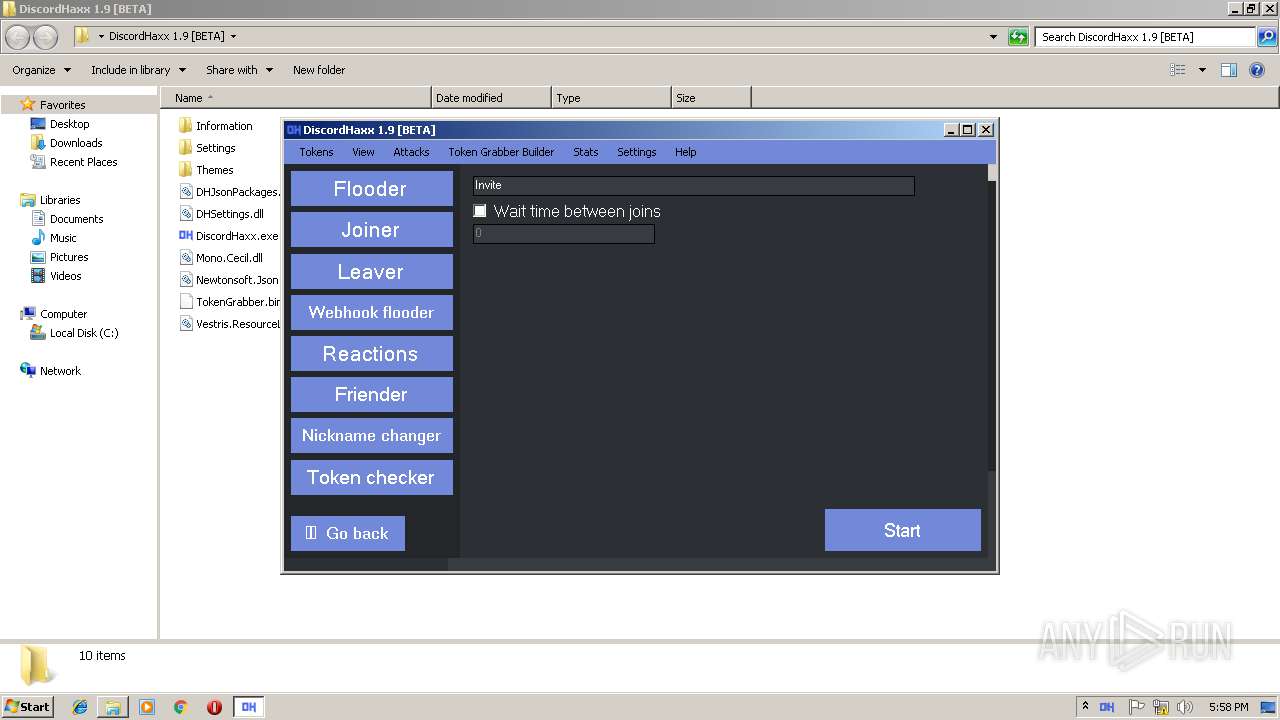Expand the address bar history dropdown
The width and height of the screenshot is (1280, 720).
click(993, 37)
